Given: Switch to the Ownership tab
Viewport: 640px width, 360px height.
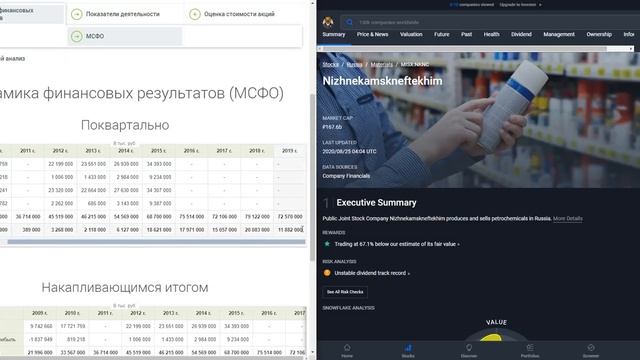Looking at the screenshot, I should [599, 34].
